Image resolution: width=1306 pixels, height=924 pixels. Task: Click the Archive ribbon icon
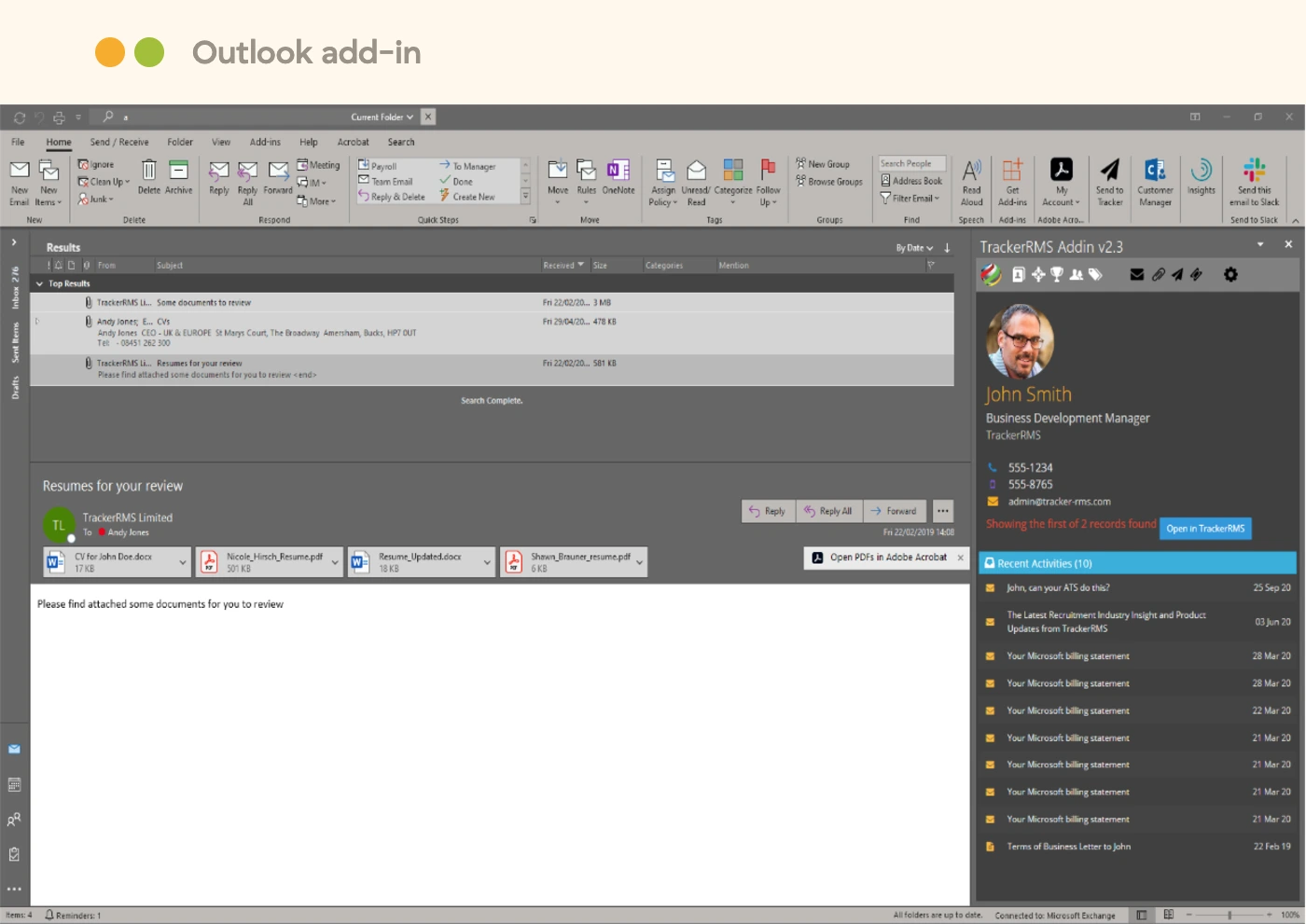(178, 177)
